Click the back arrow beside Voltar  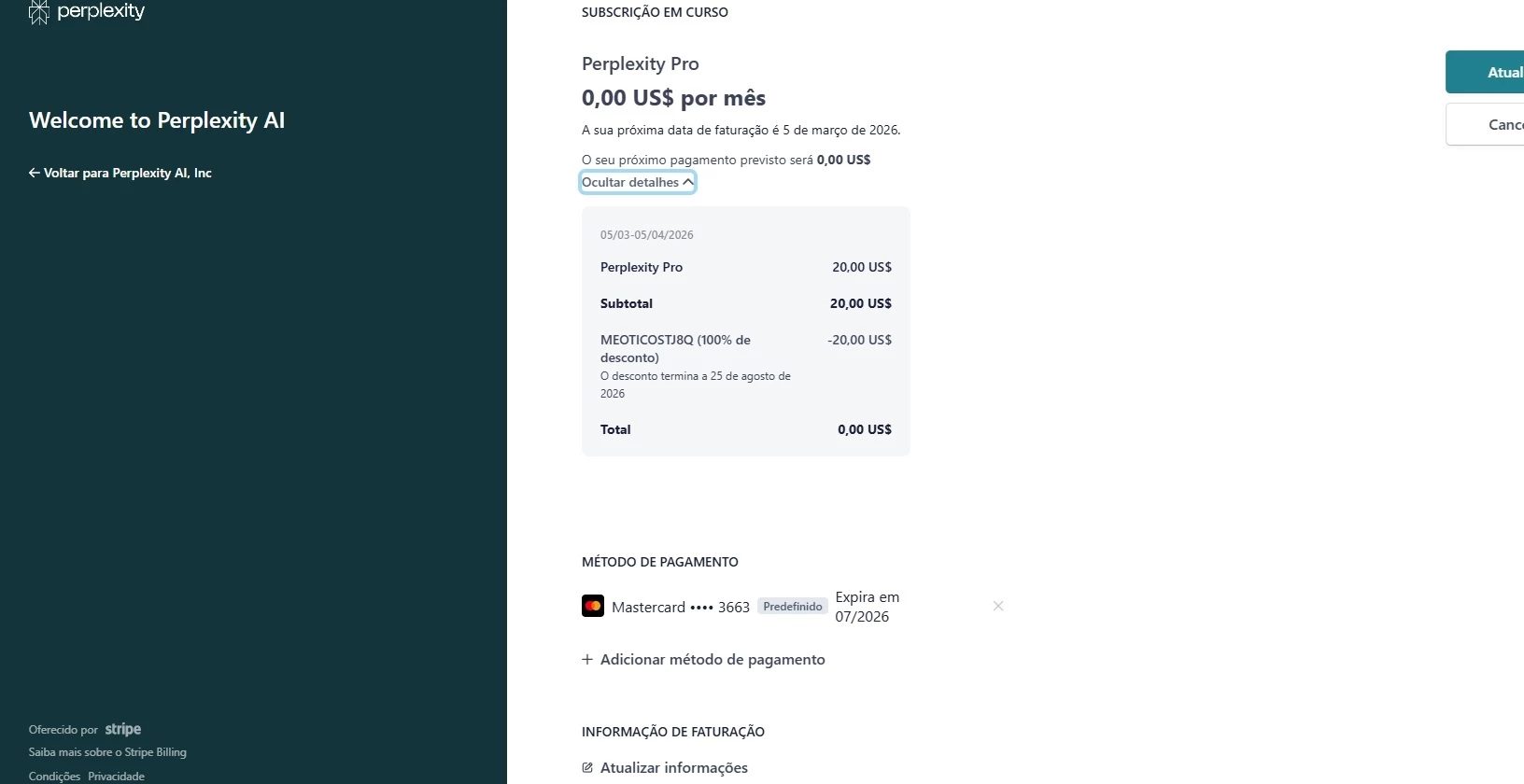pyautogui.click(x=34, y=173)
